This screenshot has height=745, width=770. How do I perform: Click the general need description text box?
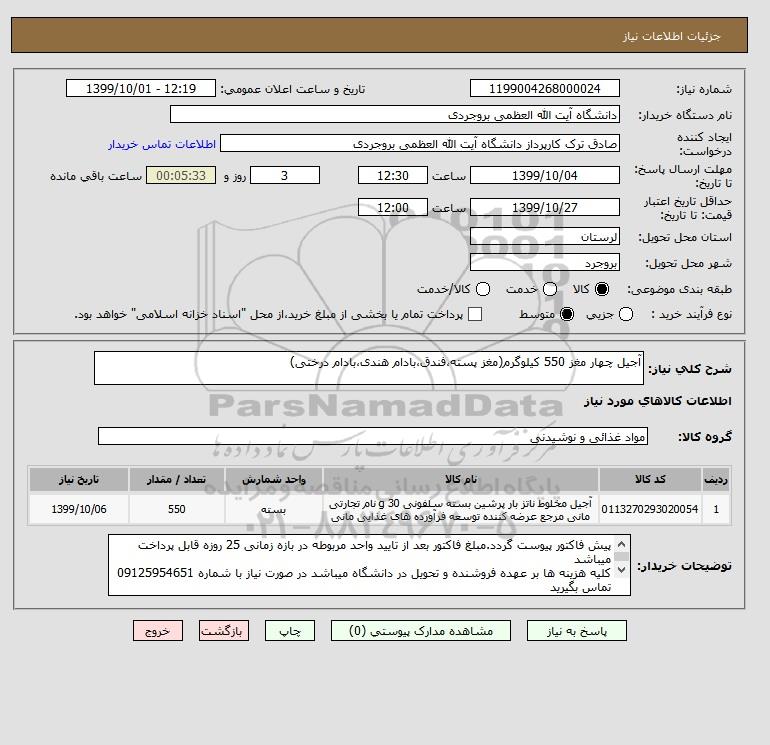(369, 368)
